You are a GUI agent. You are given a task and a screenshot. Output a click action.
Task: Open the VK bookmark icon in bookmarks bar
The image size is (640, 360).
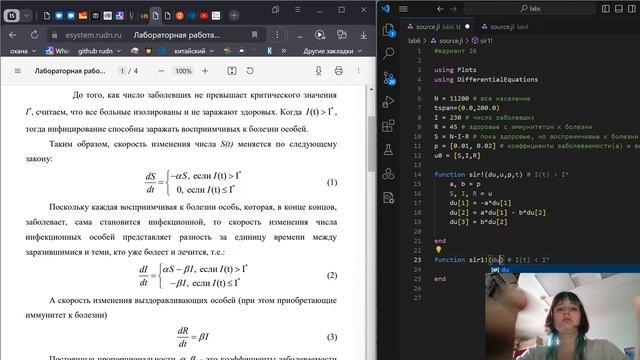coord(269,51)
